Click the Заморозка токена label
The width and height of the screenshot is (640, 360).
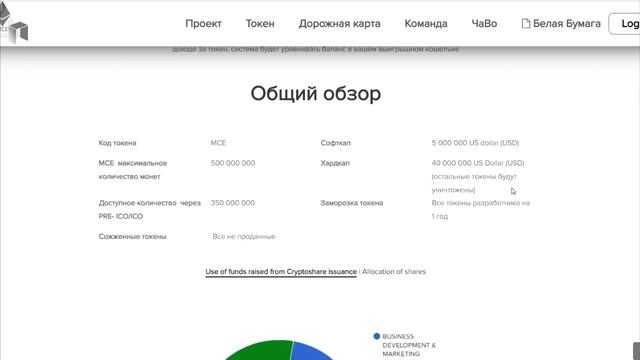click(x=351, y=203)
